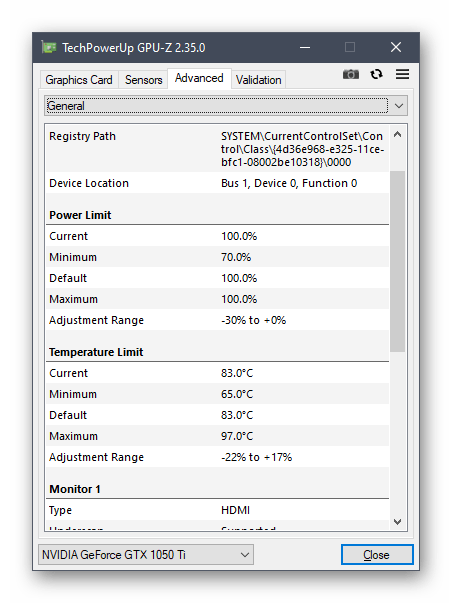Click the scrollbar up arrow
This screenshot has width=452, height=603.
coord(398,135)
